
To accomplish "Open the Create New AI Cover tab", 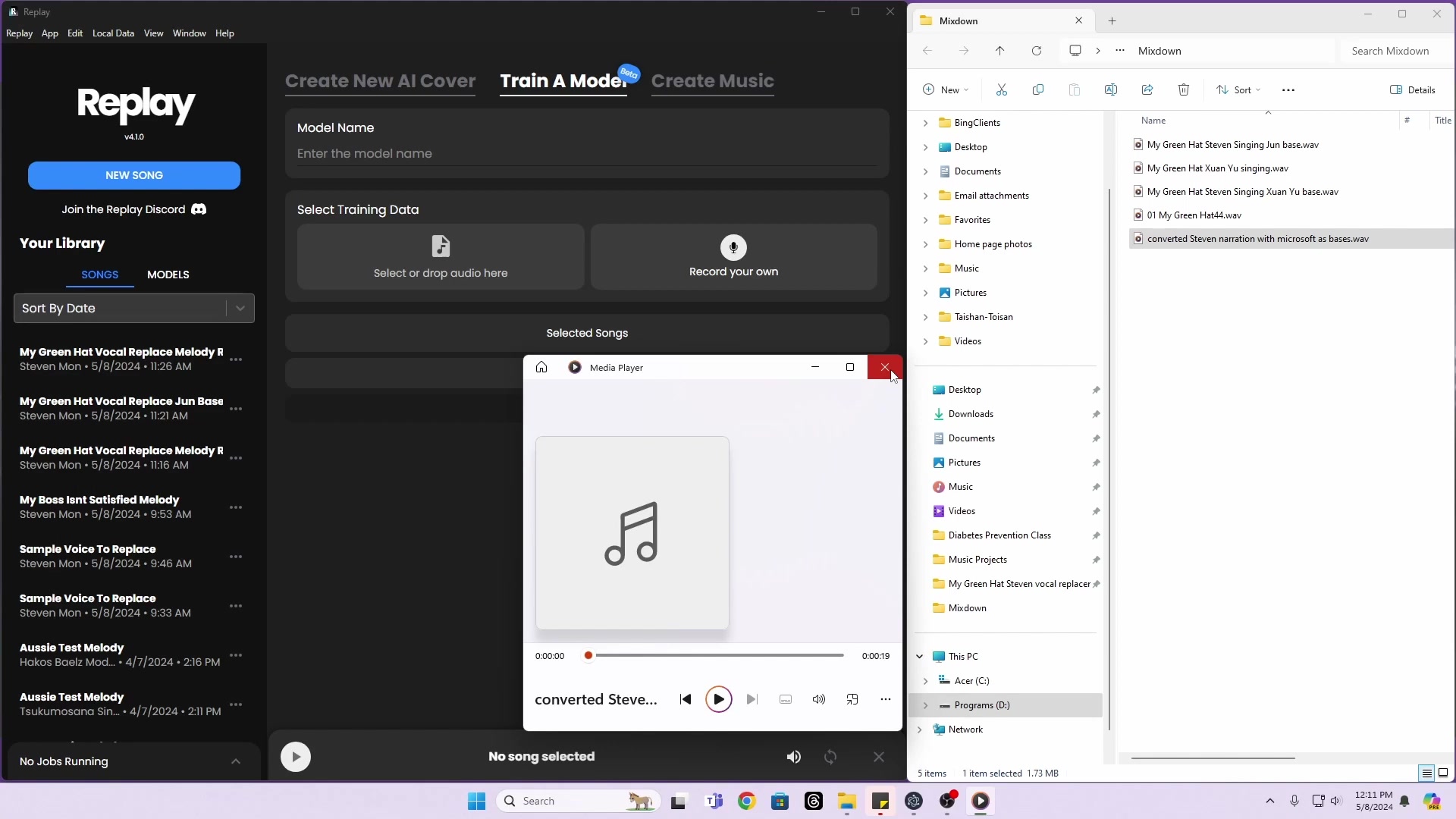I will click(381, 81).
